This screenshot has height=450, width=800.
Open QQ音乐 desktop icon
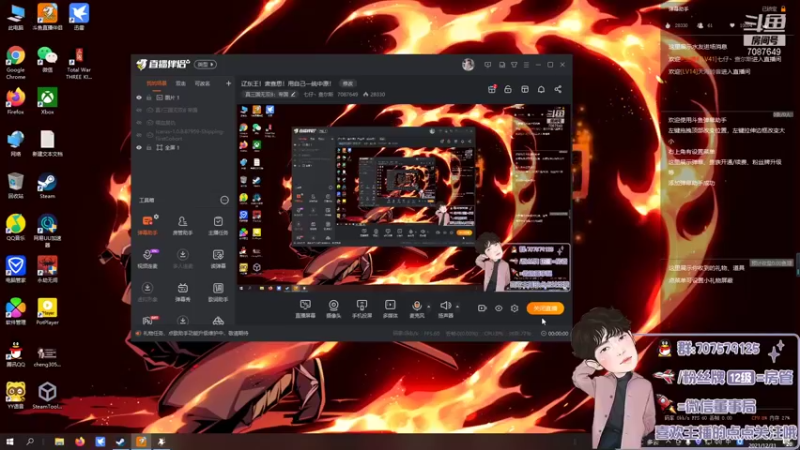point(16,228)
